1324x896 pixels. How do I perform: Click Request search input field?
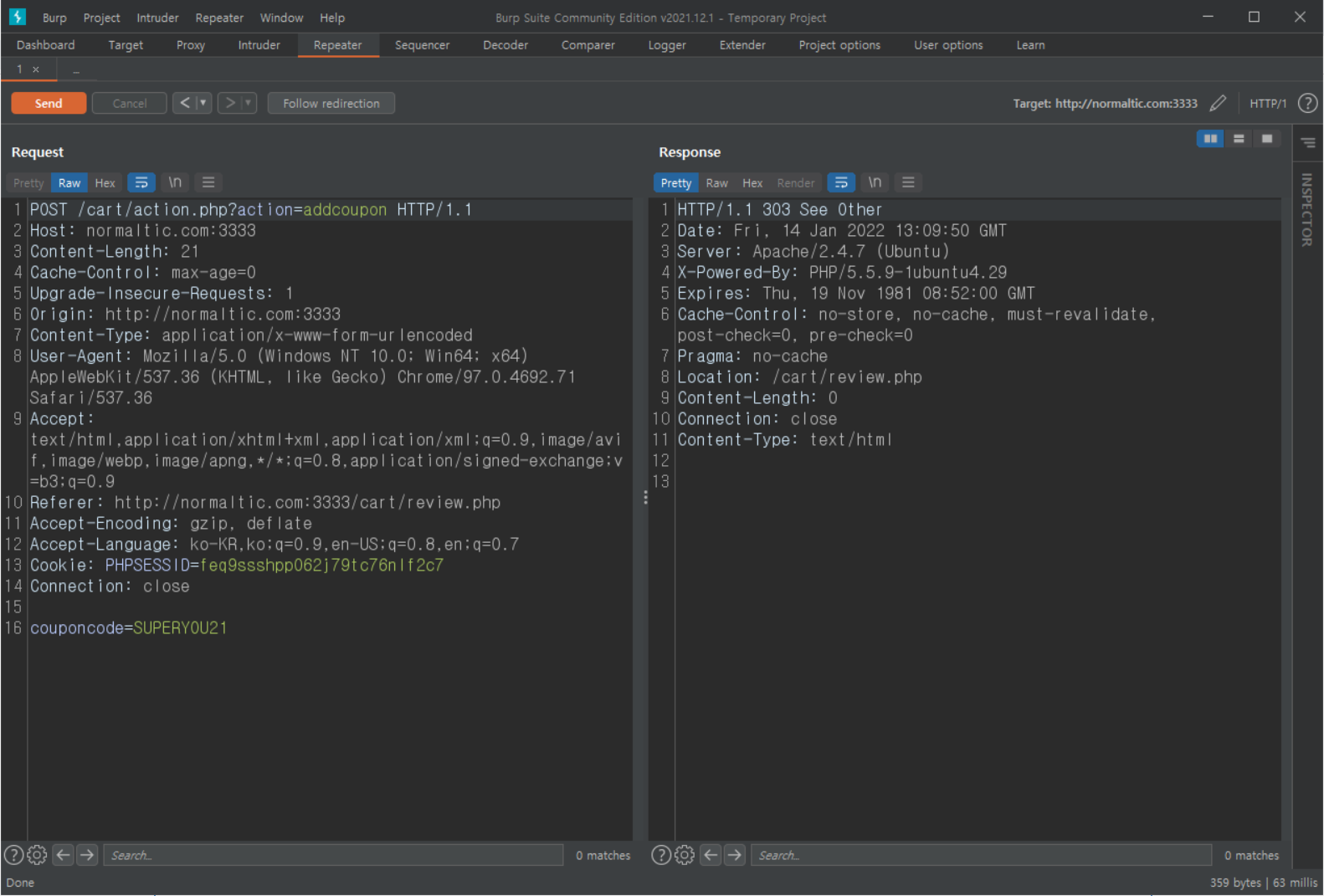click(333, 855)
